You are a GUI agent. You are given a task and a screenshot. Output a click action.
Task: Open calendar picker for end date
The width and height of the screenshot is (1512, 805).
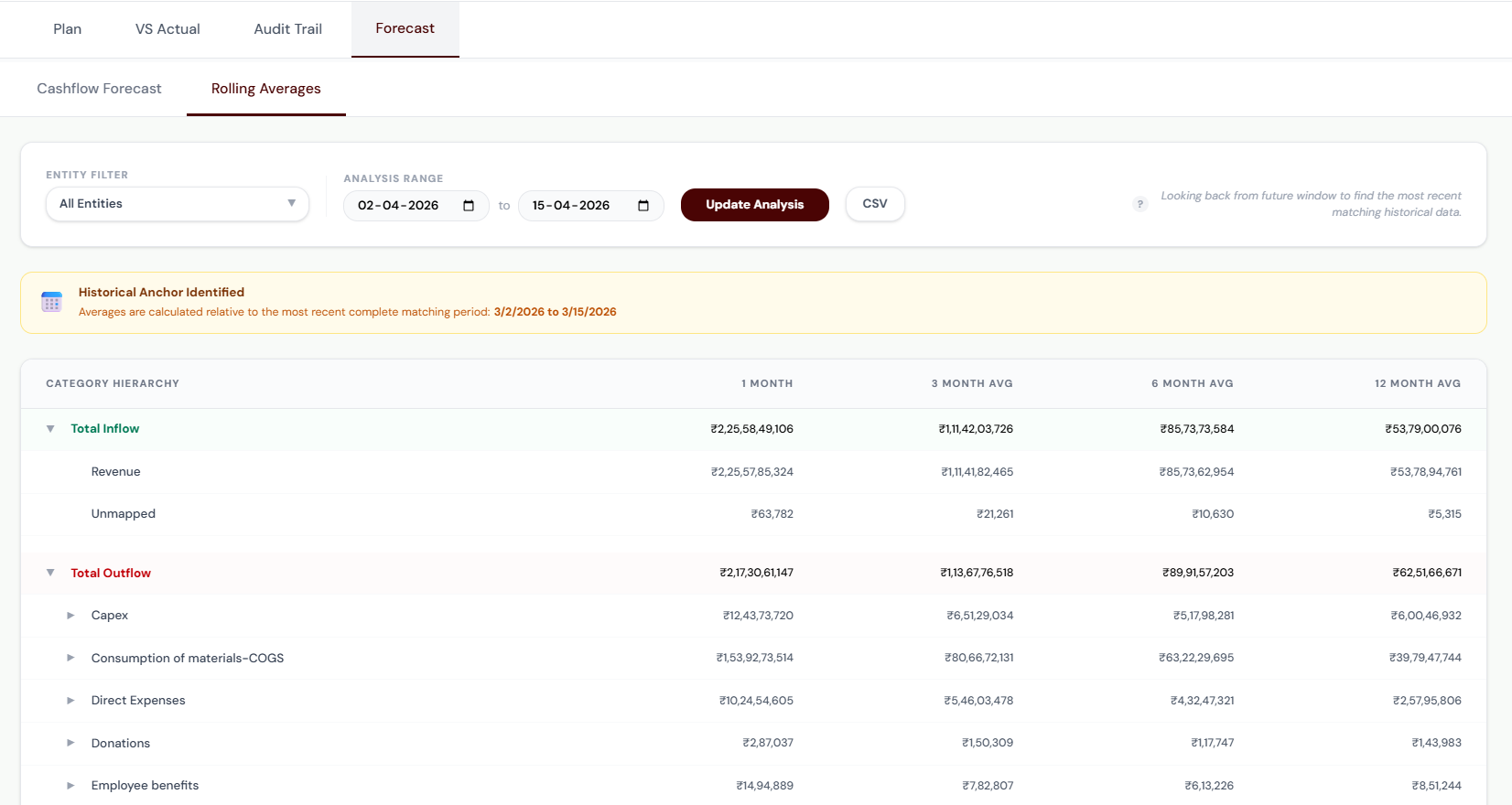[643, 206]
